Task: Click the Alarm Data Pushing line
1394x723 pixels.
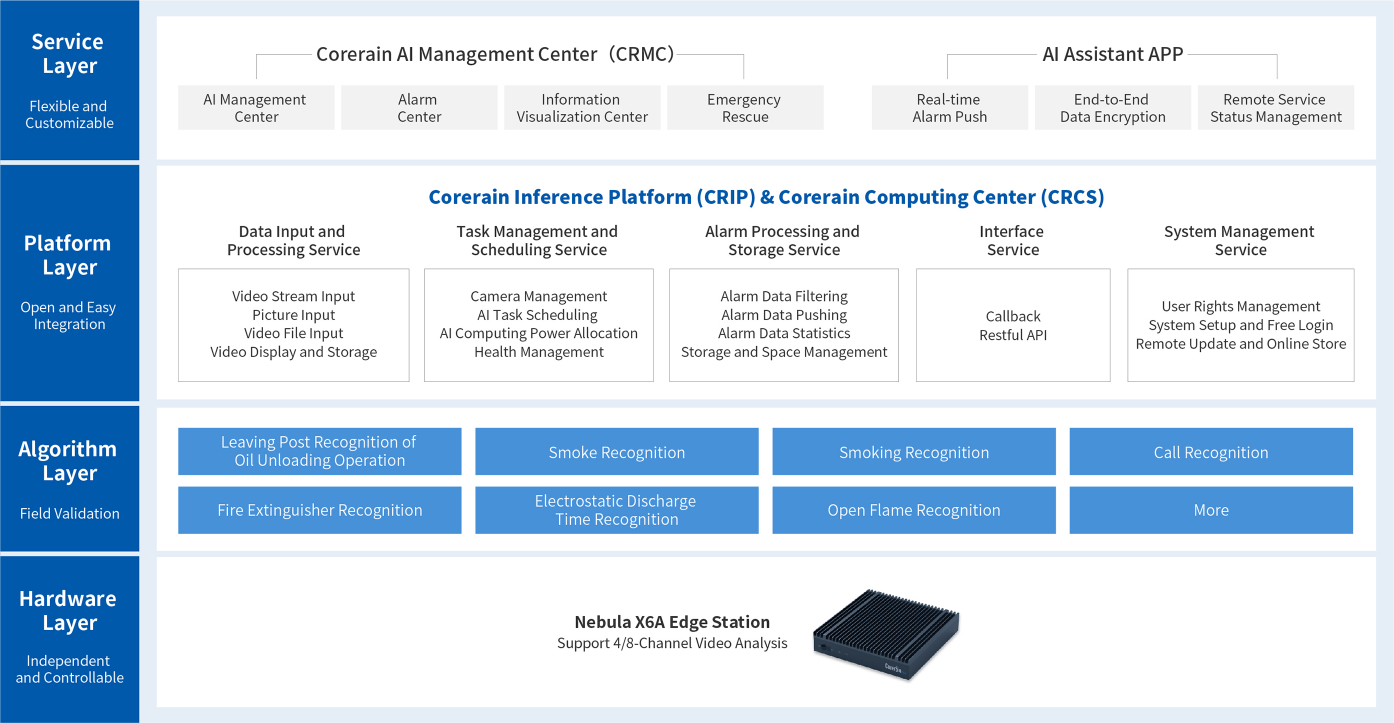Action: (x=783, y=315)
